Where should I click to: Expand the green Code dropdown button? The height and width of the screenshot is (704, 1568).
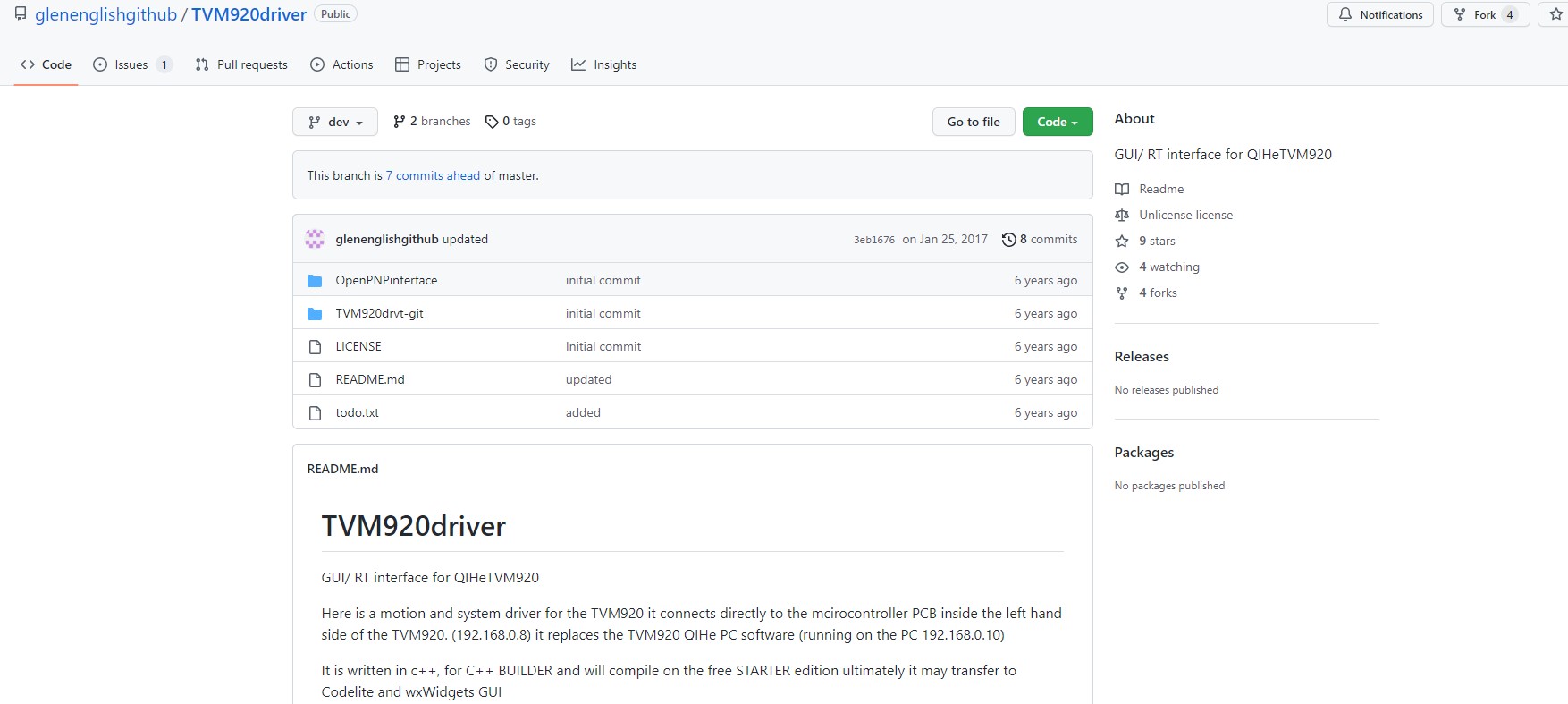(1058, 122)
